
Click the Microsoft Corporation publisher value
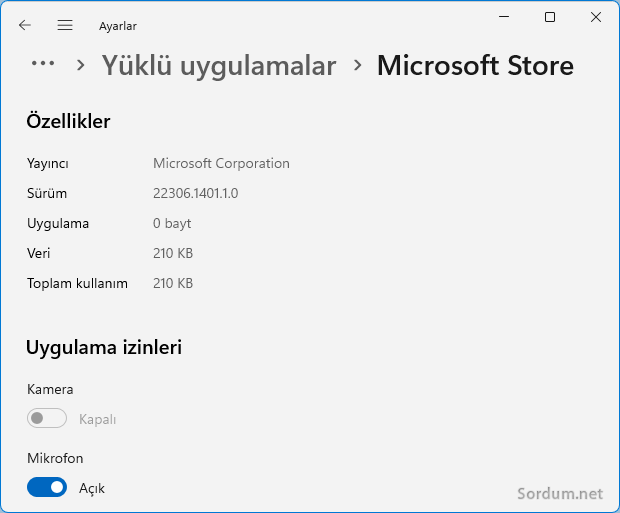221,163
